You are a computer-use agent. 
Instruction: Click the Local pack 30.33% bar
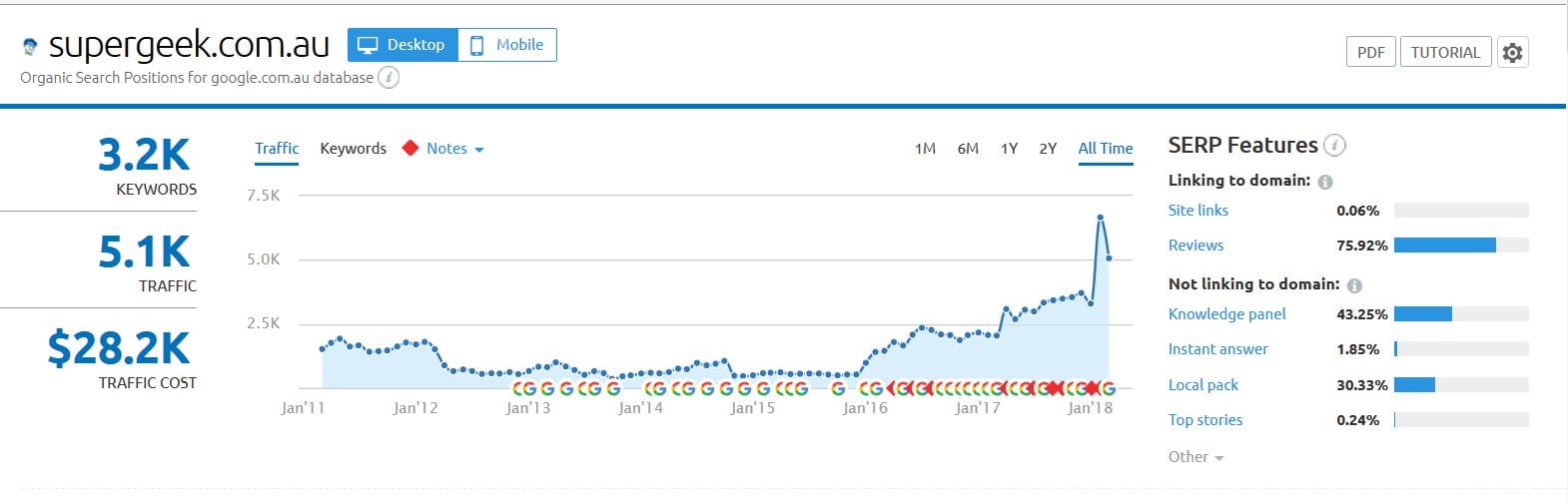click(1461, 385)
